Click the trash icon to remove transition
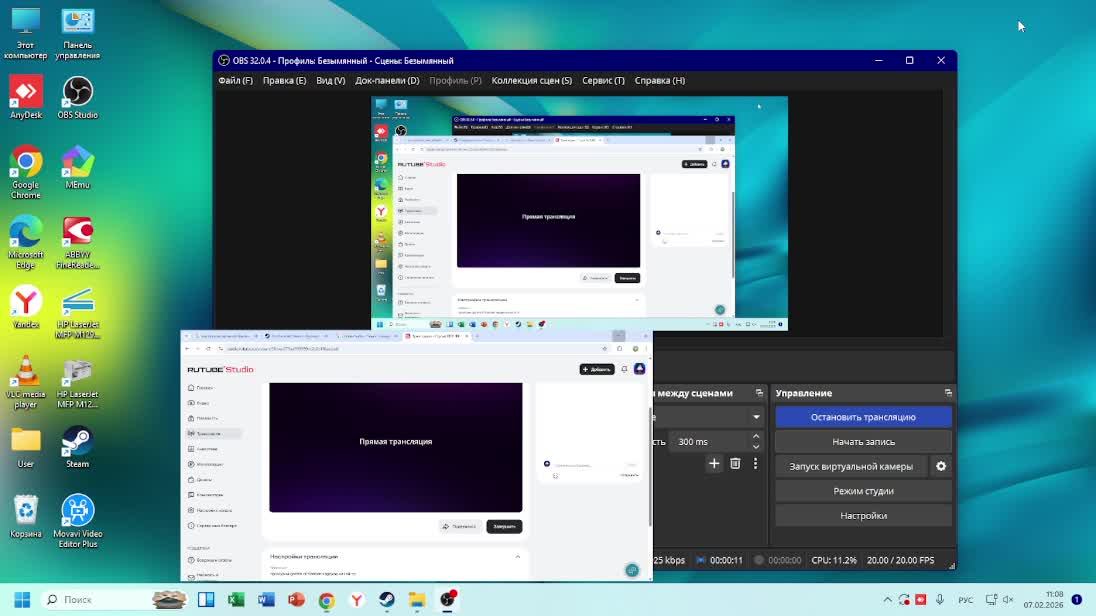This screenshot has width=1096, height=616. tap(735, 464)
